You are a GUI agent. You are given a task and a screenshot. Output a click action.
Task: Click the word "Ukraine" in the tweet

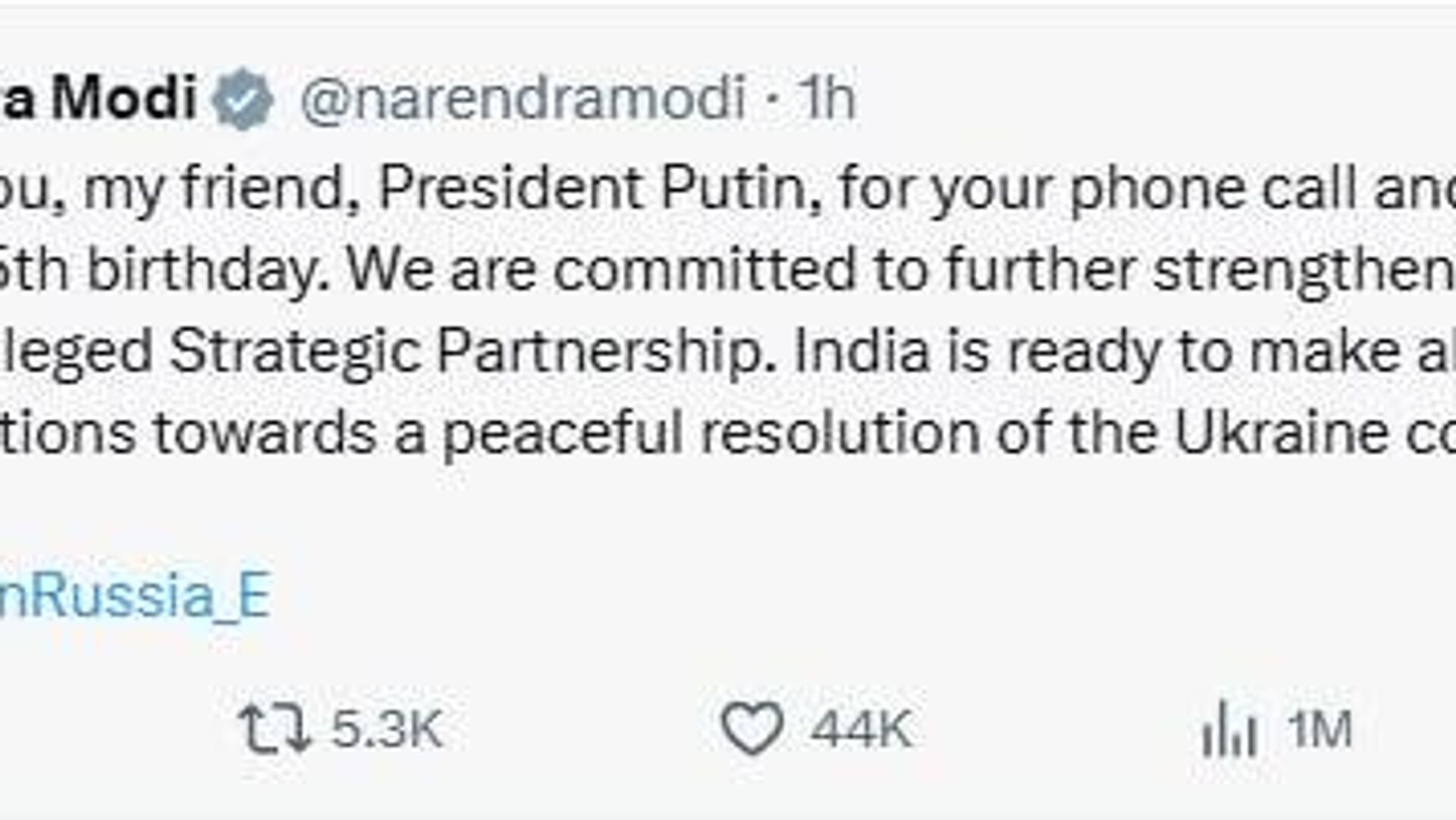[x=1281, y=433]
